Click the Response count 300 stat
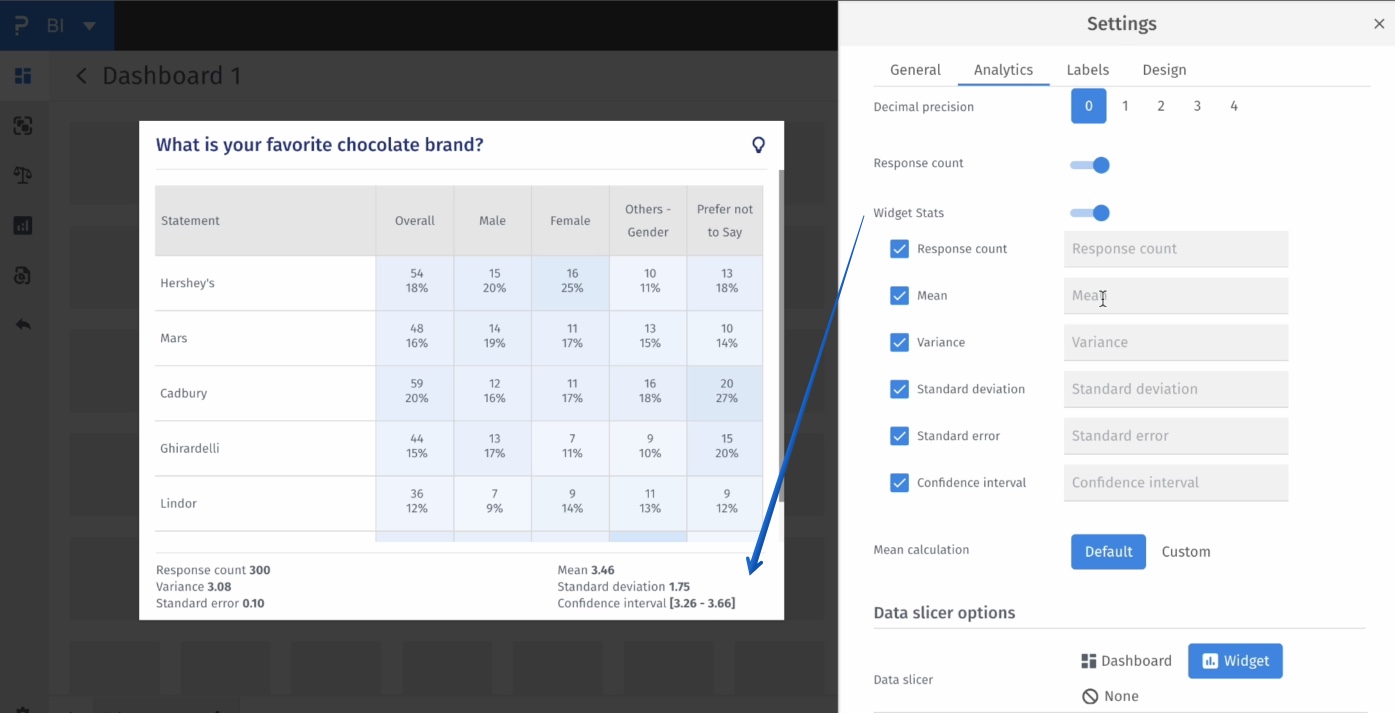Image resolution: width=1395 pixels, height=713 pixels. 213,570
